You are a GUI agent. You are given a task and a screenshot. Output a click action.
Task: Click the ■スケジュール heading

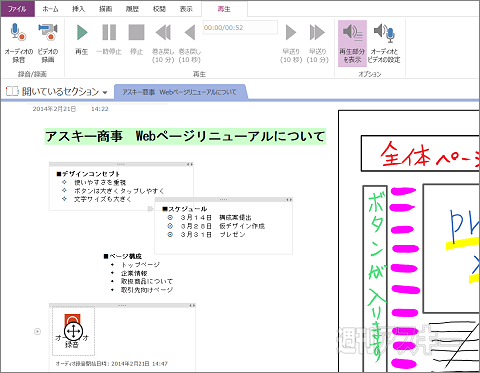[184, 209]
